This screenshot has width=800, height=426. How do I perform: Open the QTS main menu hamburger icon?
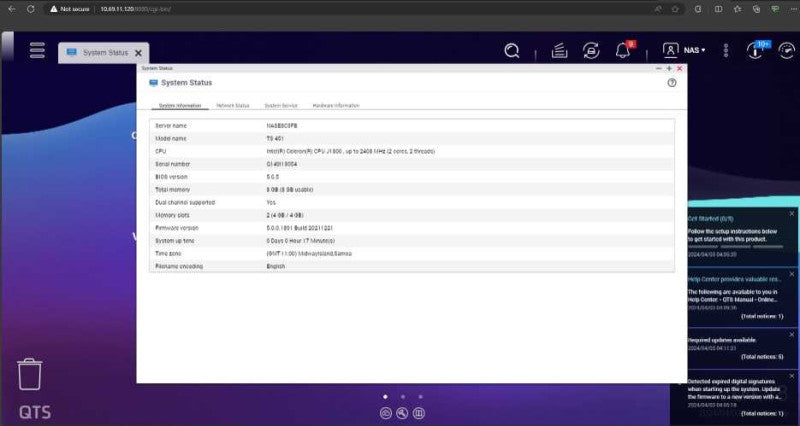tap(37, 50)
